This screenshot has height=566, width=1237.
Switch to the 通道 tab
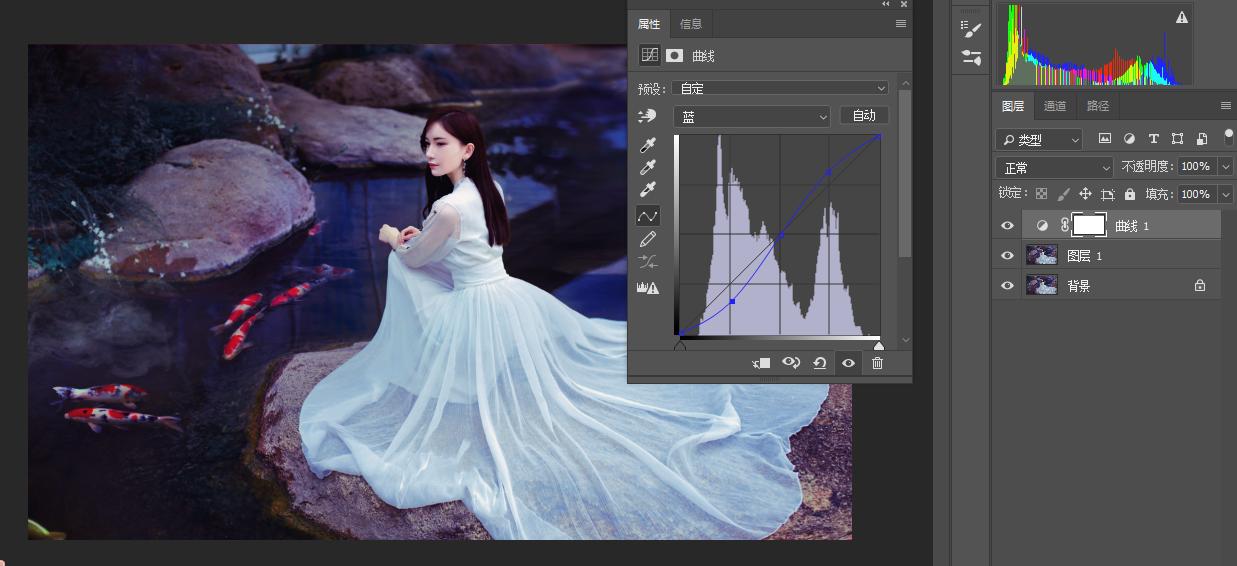tap(1055, 106)
